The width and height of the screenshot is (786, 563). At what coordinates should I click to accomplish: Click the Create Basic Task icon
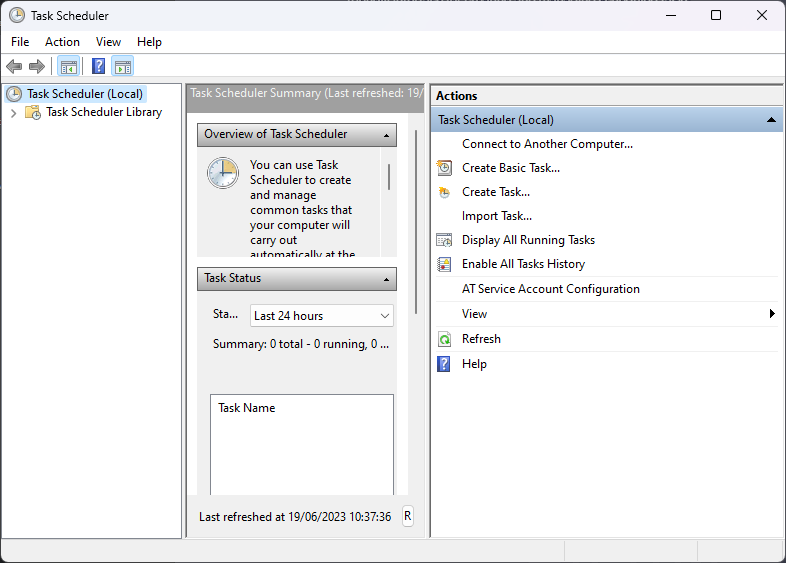tap(445, 168)
